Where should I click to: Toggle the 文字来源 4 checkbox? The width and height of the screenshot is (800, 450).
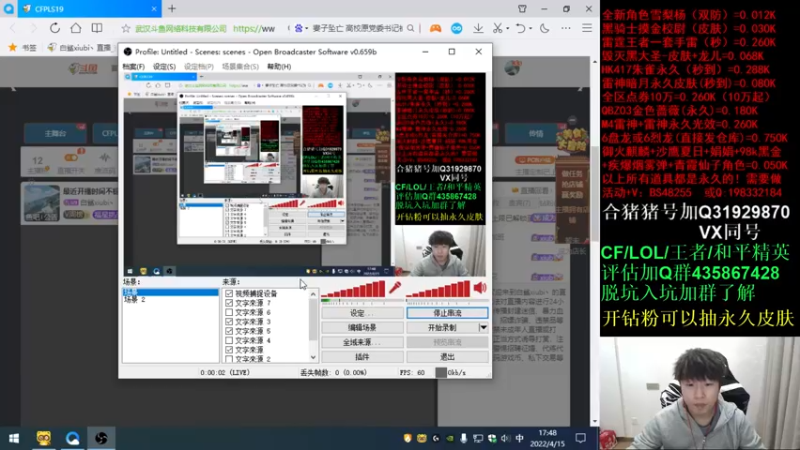229,340
